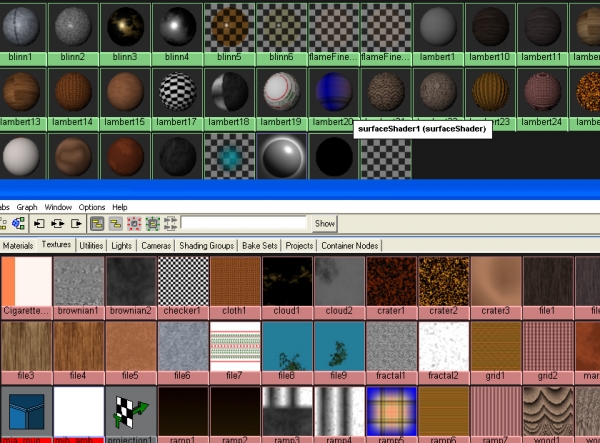Show input and output connections icon
The width and height of the screenshot is (600, 443).
(58, 224)
